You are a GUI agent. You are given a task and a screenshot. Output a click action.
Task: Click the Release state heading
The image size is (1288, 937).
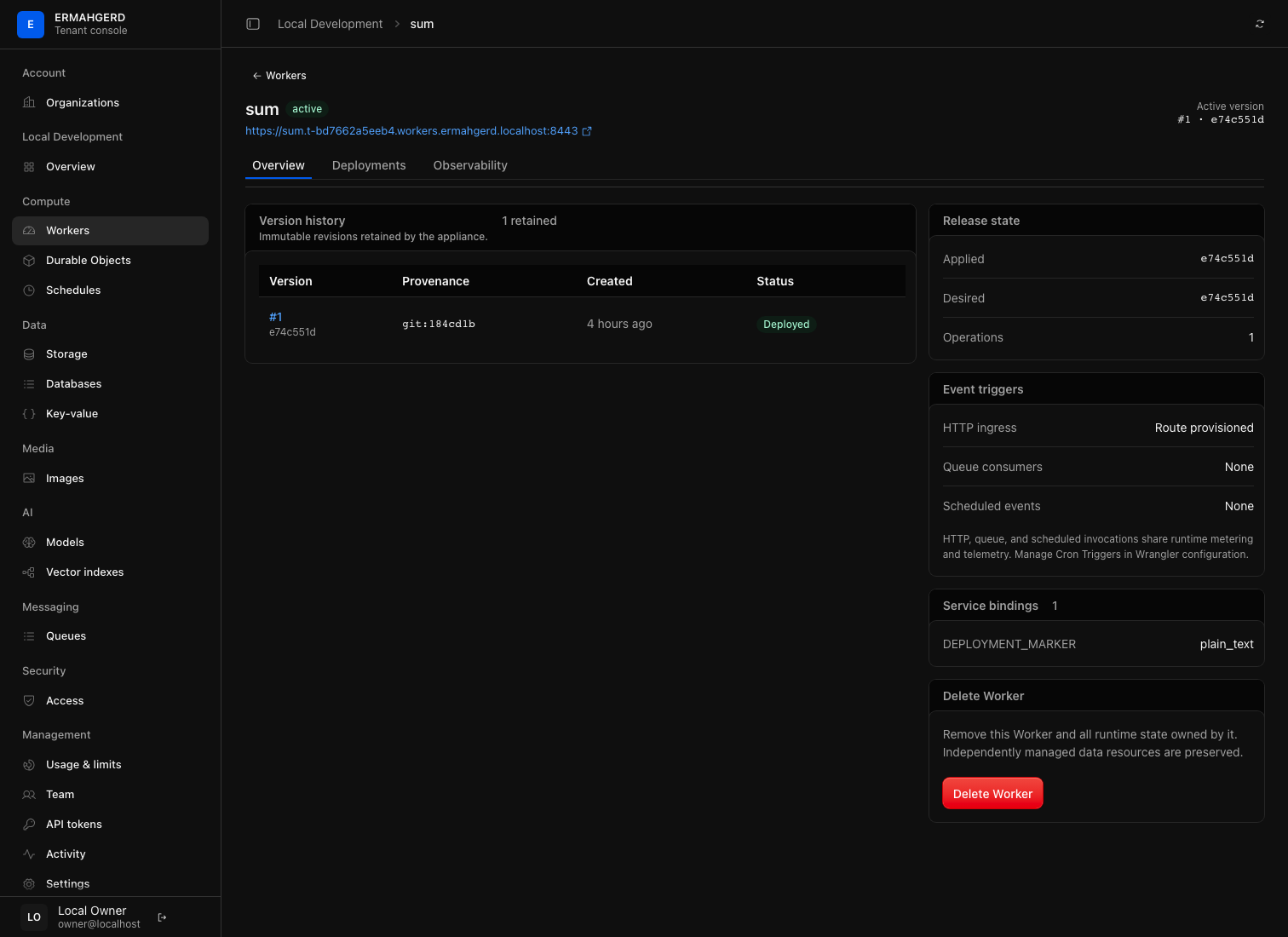pyautogui.click(x=981, y=221)
